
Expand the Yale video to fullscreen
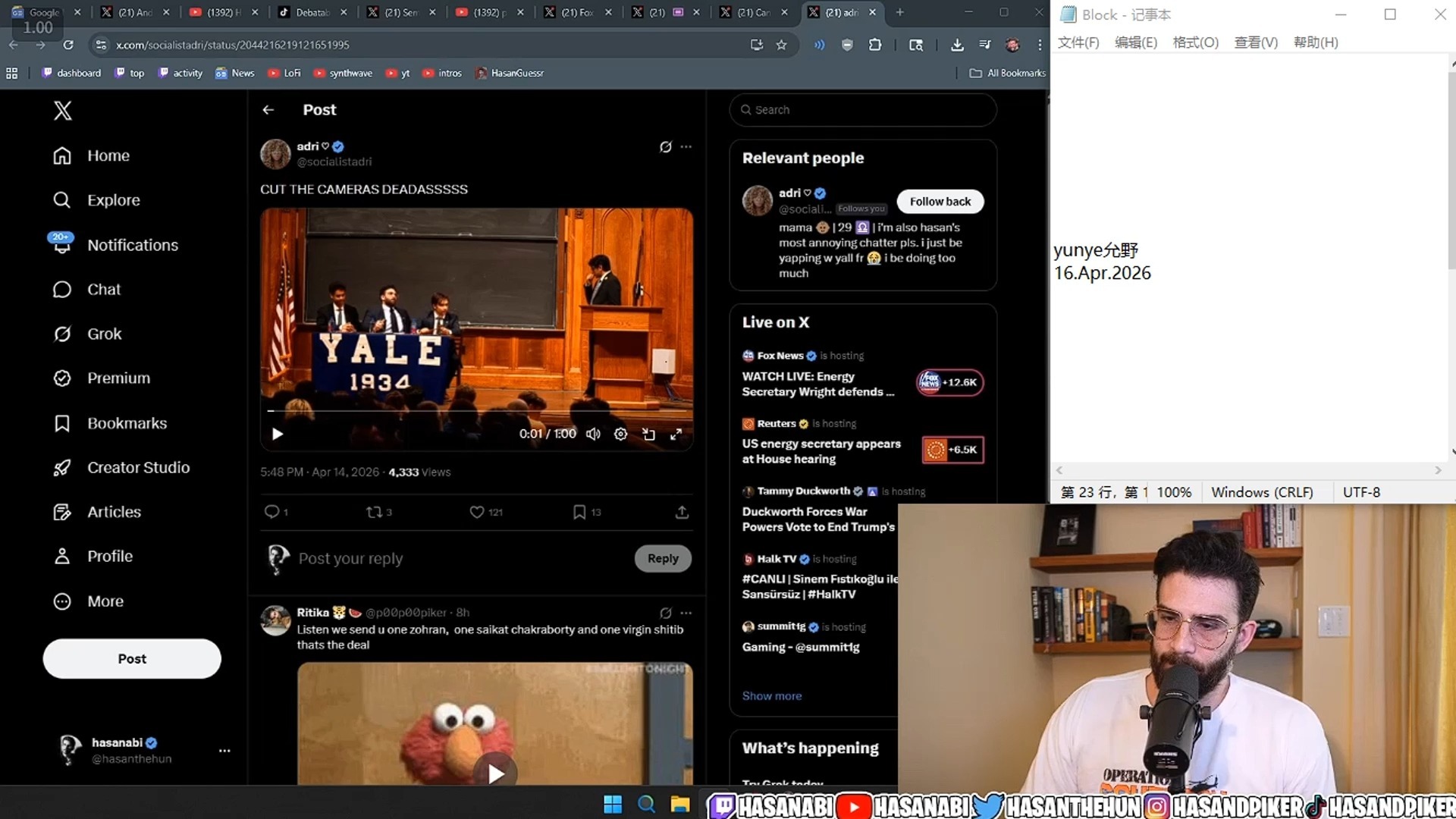coord(676,434)
